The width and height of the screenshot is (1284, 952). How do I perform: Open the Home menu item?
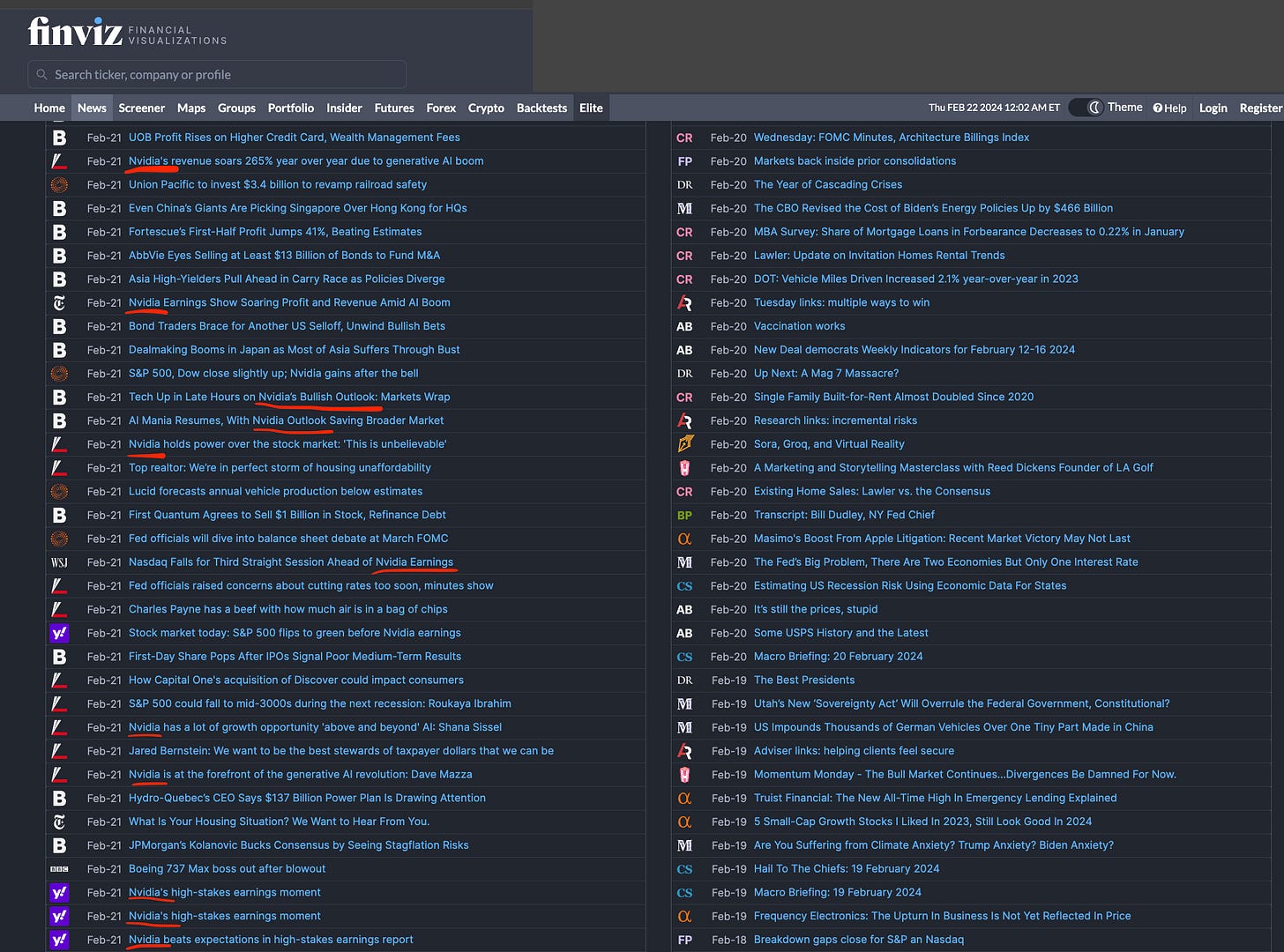coord(49,108)
